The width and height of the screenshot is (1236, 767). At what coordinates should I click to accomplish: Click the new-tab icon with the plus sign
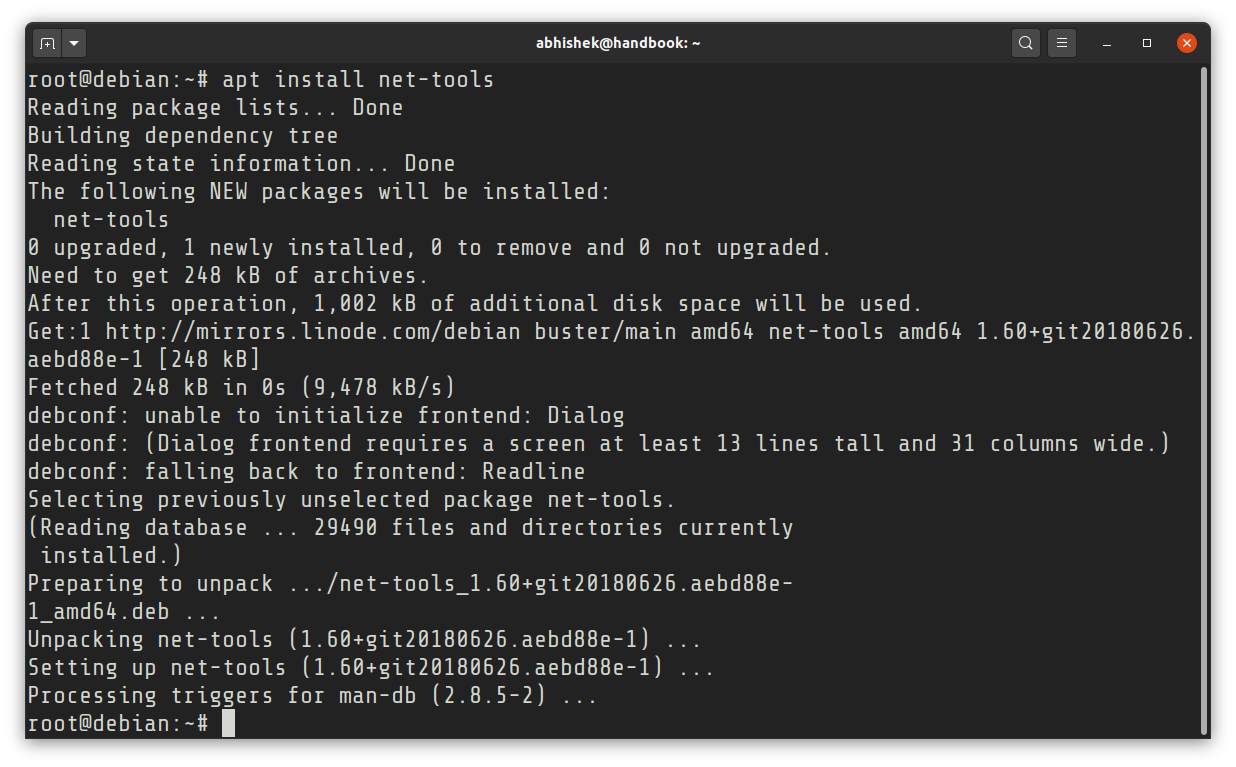48,43
